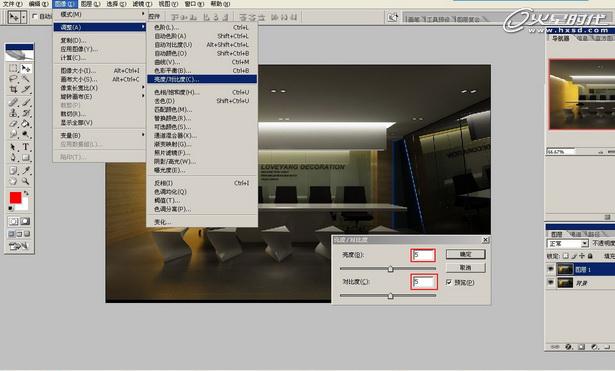This screenshot has height=371, width=615.
Task: Choose 反相(I) Ctrl+I menu item
Action: click(202, 183)
